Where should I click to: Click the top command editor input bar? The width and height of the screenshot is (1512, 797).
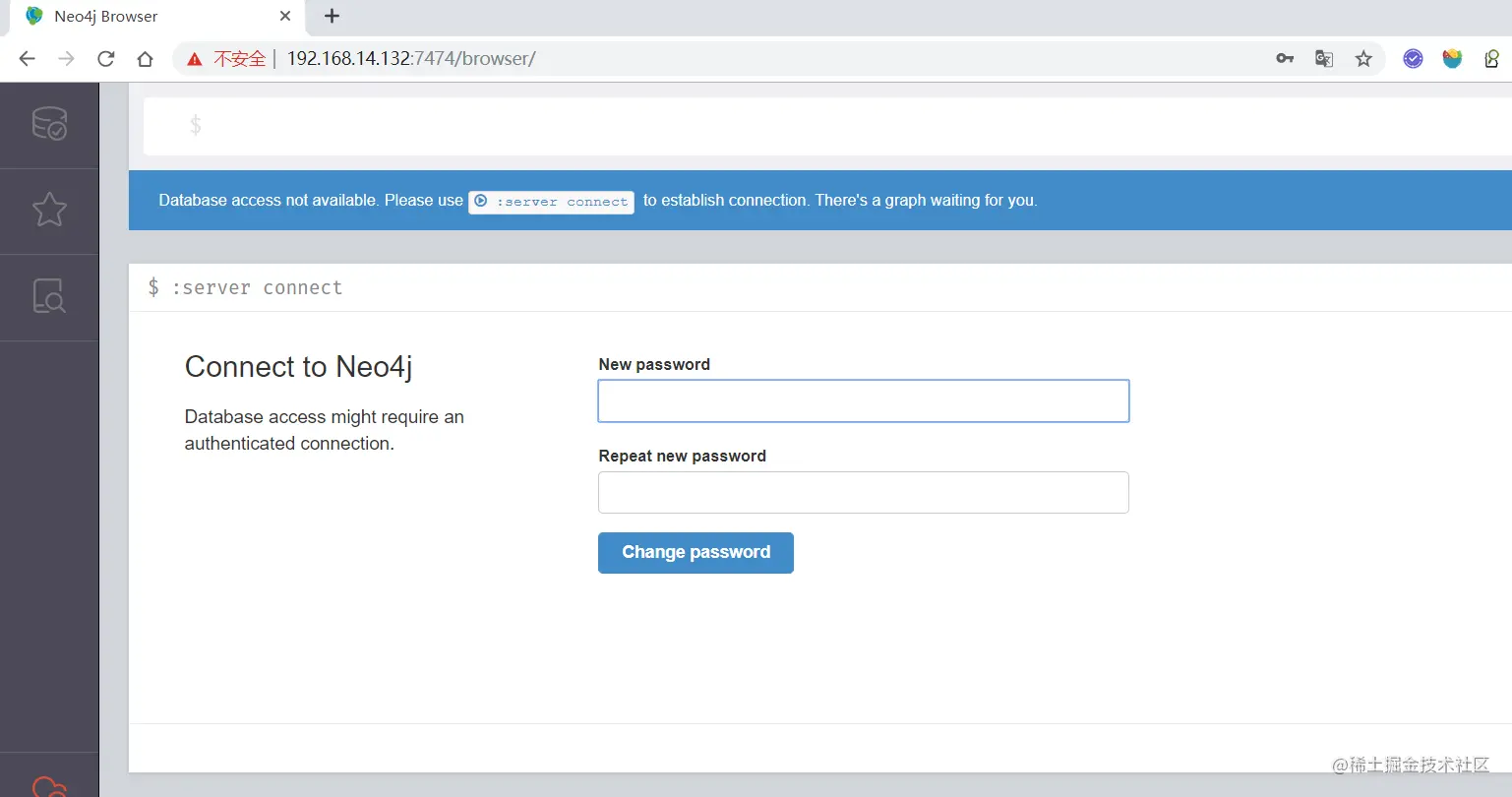[827, 126]
